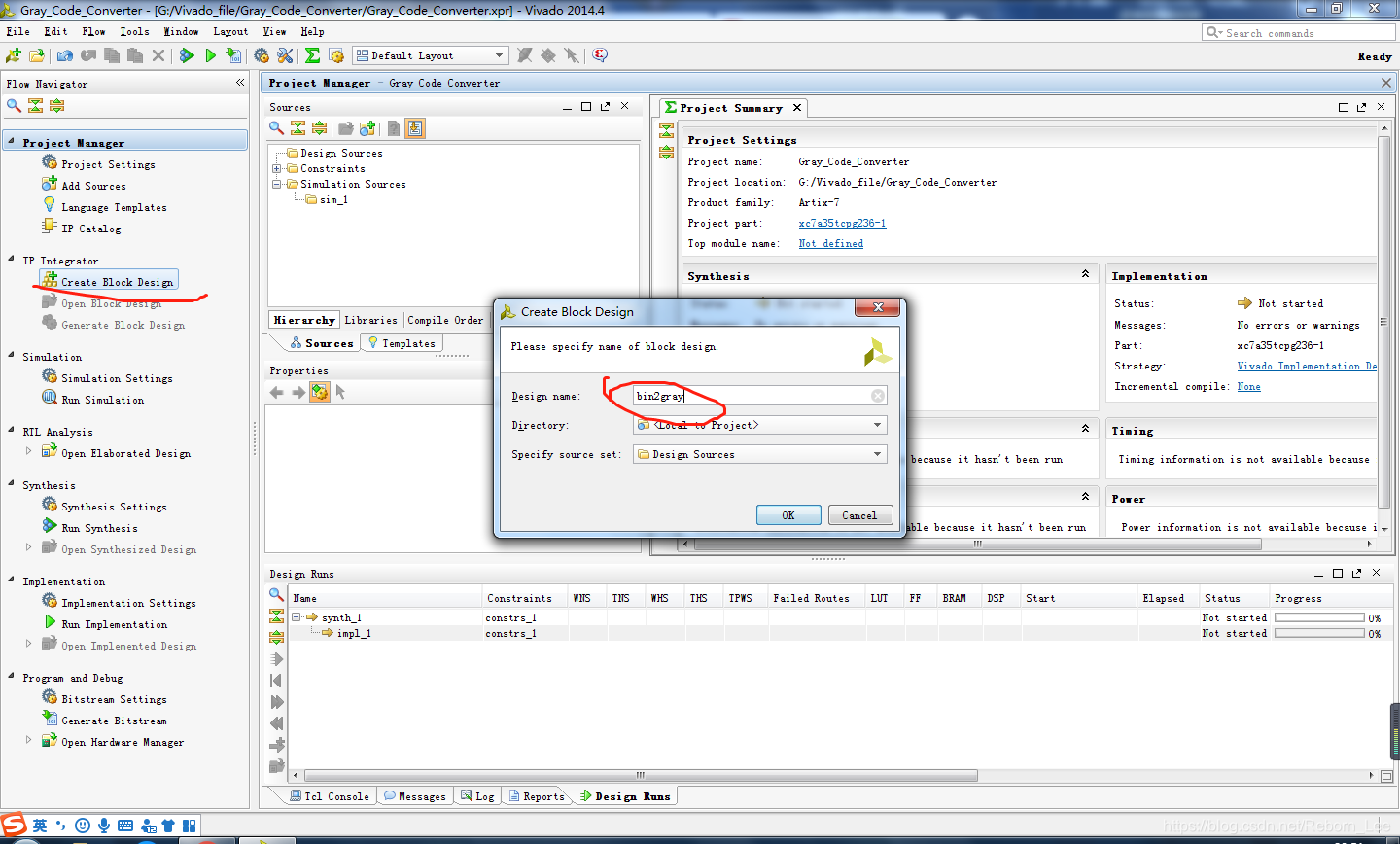This screenshot has height=844, width=1400.
Task: Click the search icon in Sources panel
Action: pyautogui.click(x=277, y=127)
